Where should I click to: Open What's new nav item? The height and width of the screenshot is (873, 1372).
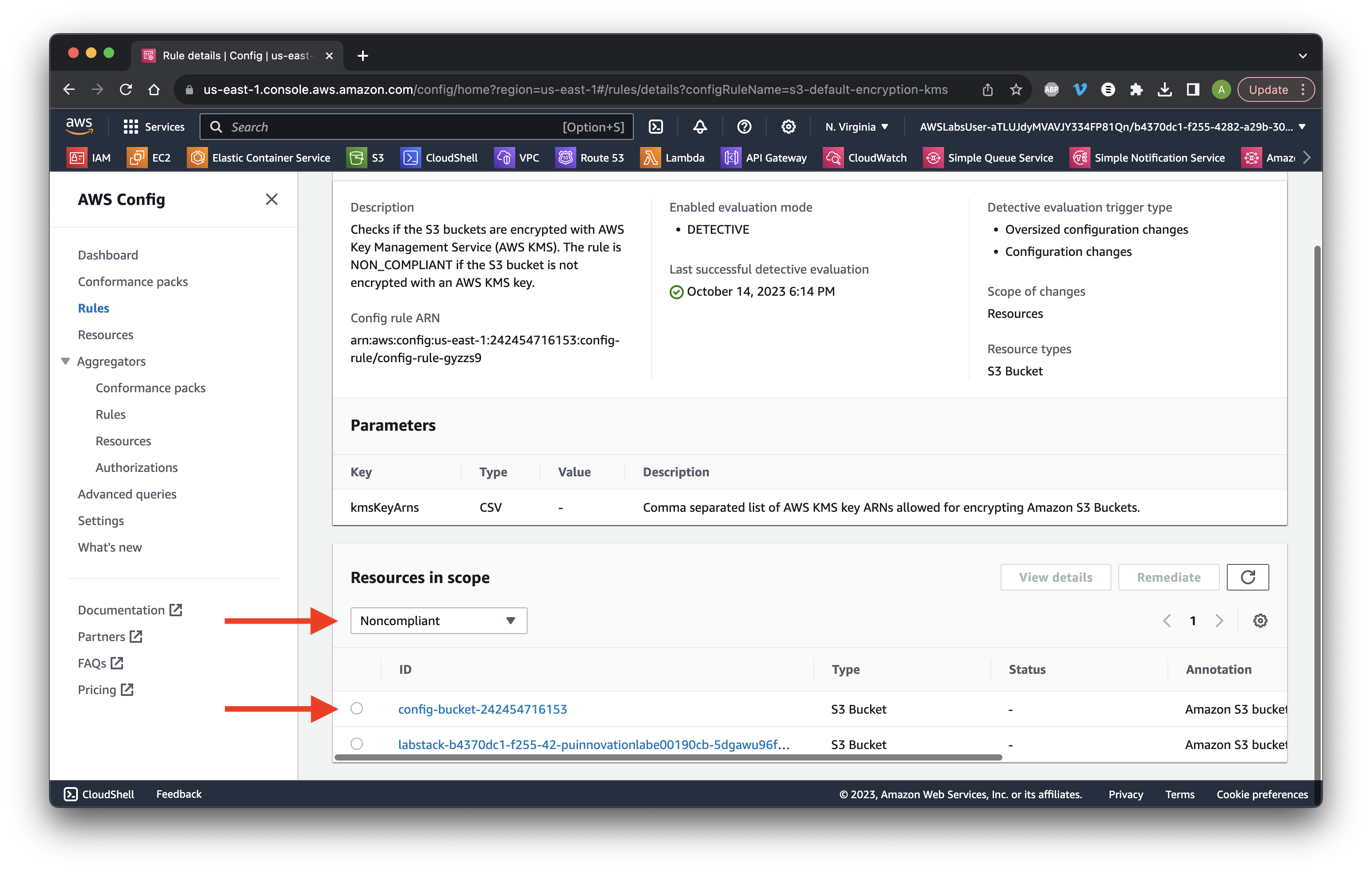pos(110,547)
